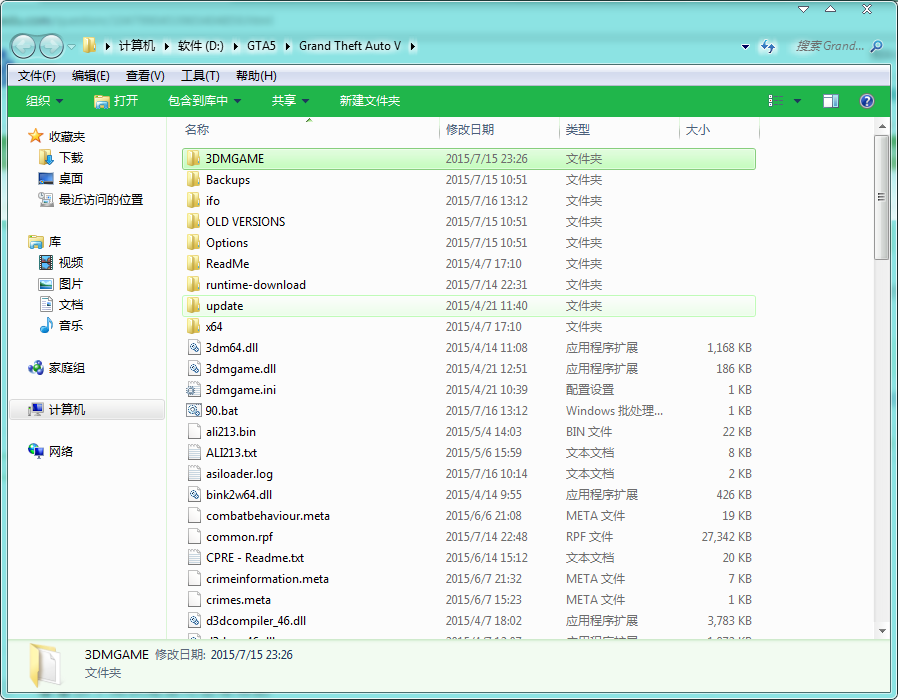Open the 工具(T) menu
This screenshot has height=700, width=898.
pyautogui.click(x=200, y=76)
